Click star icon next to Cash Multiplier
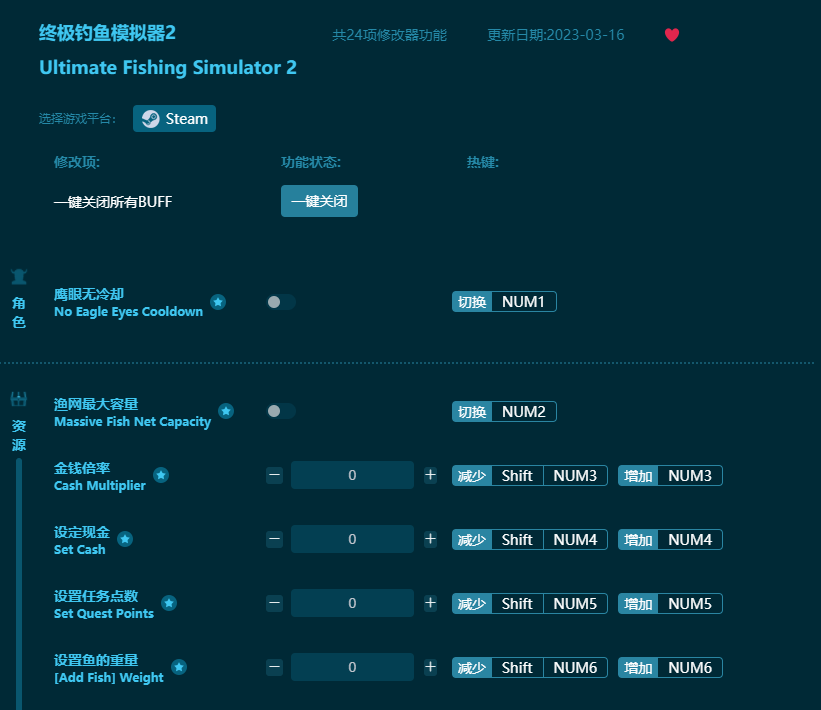821x710 pixels. point(161,475)
